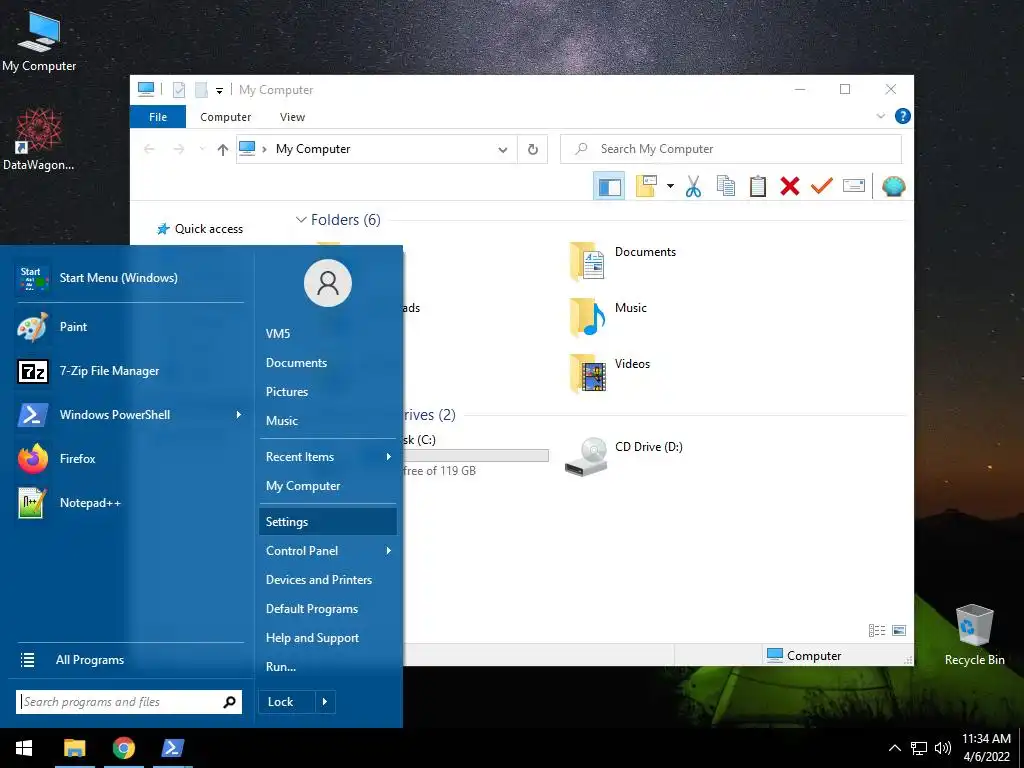
Task: Open My Computer in start menu
Action: click(328, 486)
